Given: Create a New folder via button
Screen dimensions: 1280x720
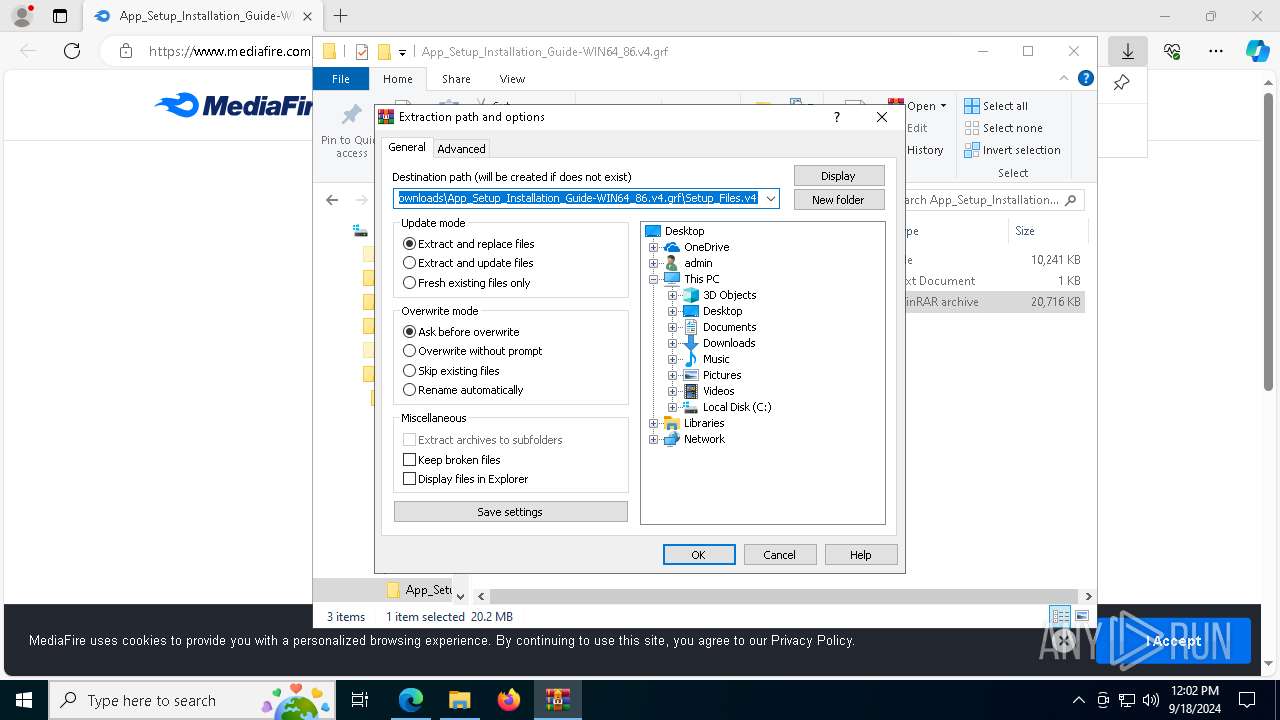Looking at the screenshot, I should 838,200.
